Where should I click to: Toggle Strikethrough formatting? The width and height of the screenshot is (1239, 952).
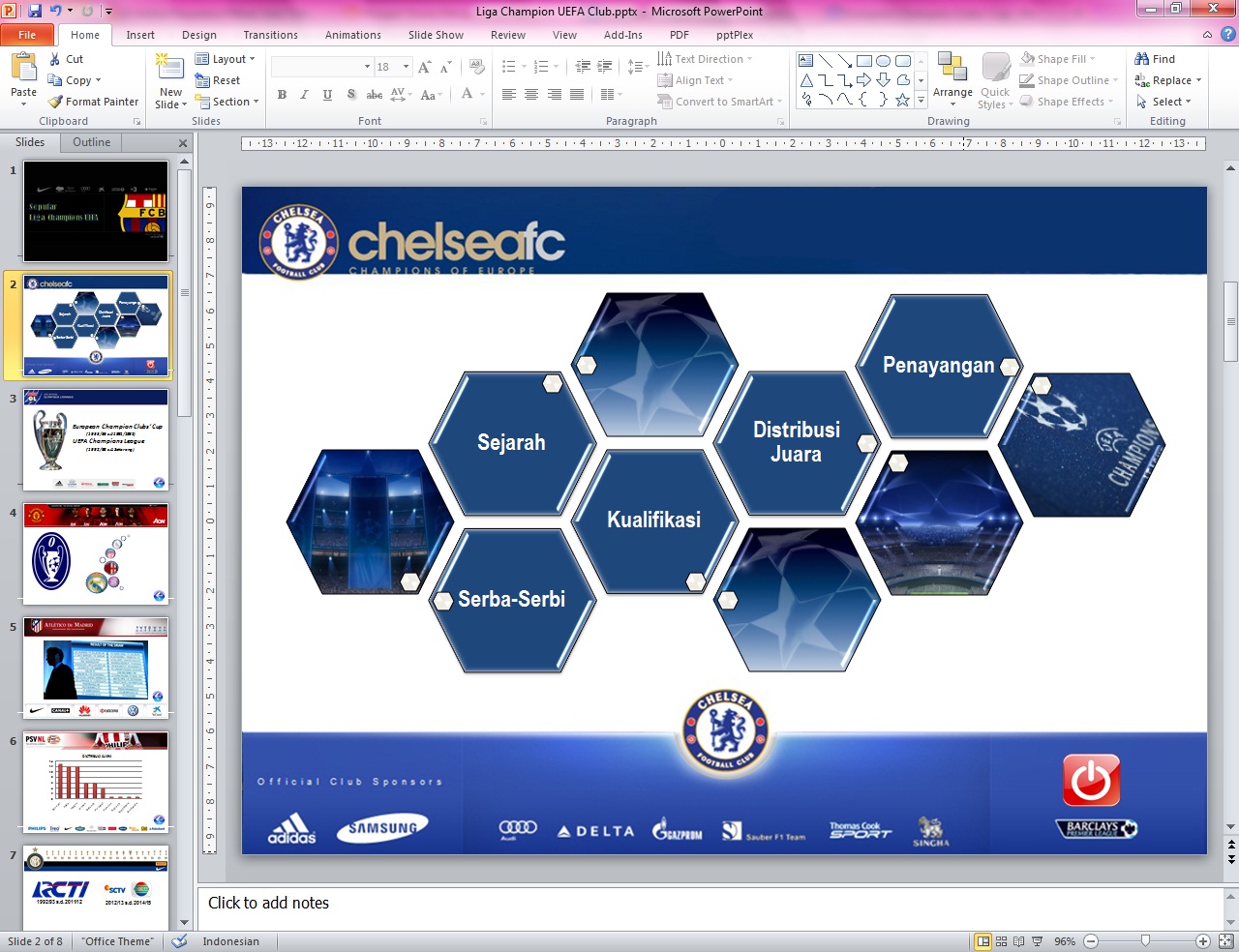click(374, 95)
